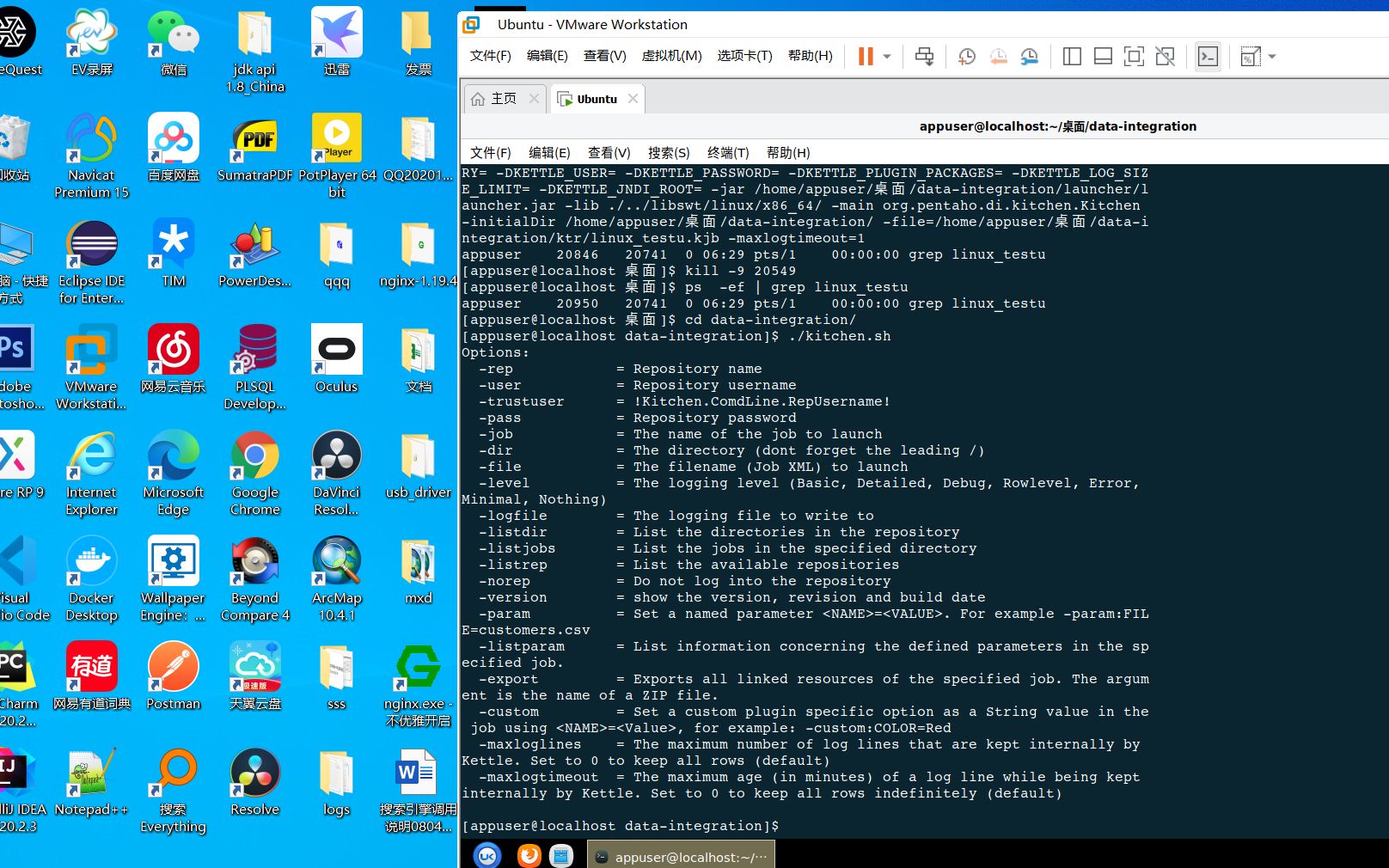Viewport: 1389px width, 868px height.
Task: Open terminal 编辑(E) menu
Action: click(x=549, y=152)
